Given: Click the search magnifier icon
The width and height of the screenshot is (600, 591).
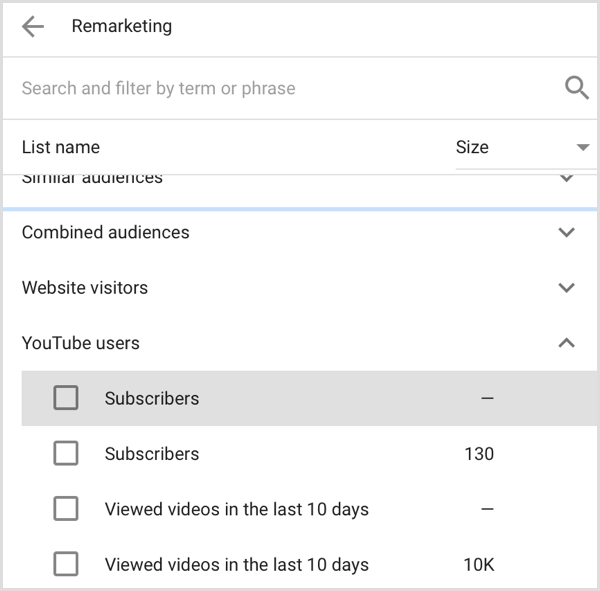Looking at the screenshot, I should pos(577,88).
